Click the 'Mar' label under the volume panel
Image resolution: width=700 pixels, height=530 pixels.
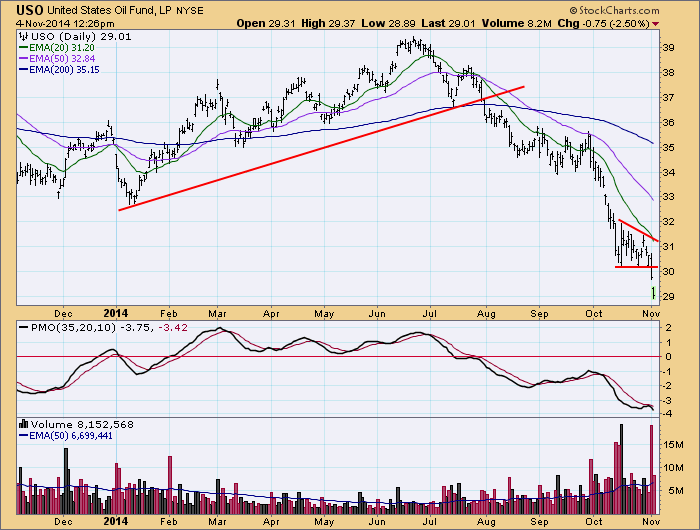point(217,521)
